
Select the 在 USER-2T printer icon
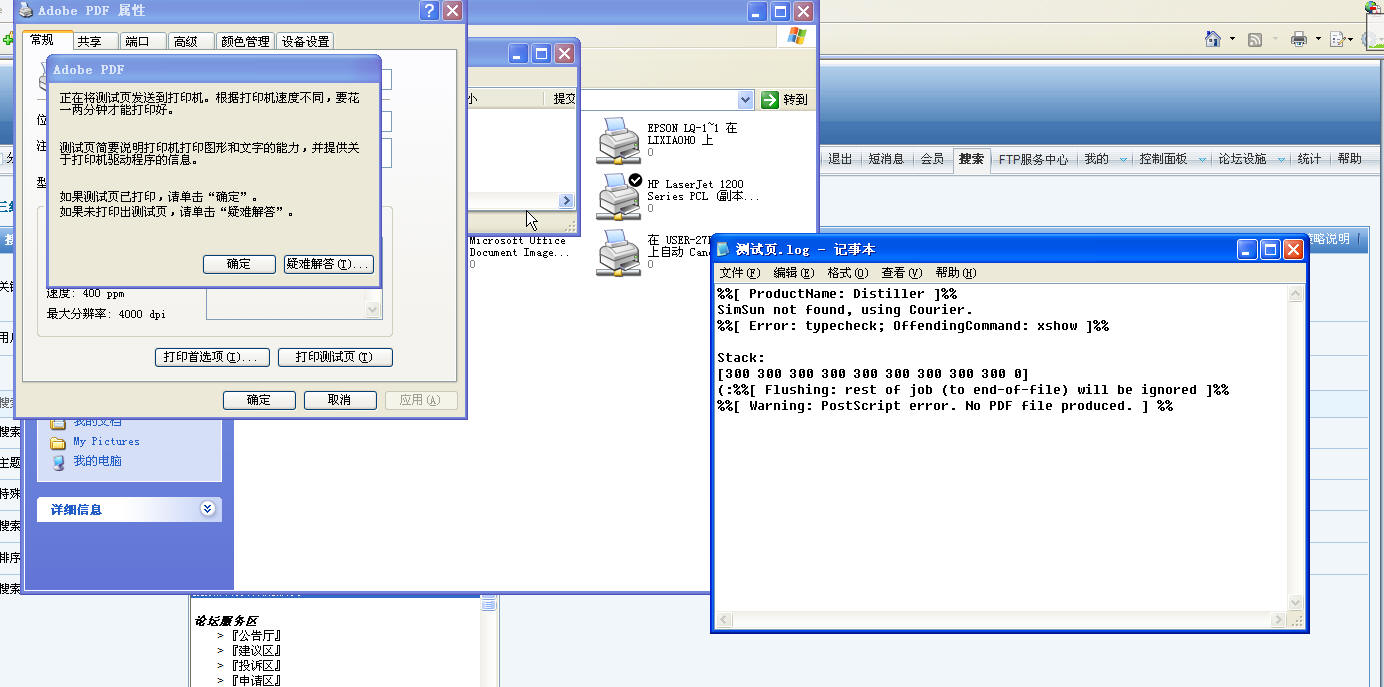point(619,252)
